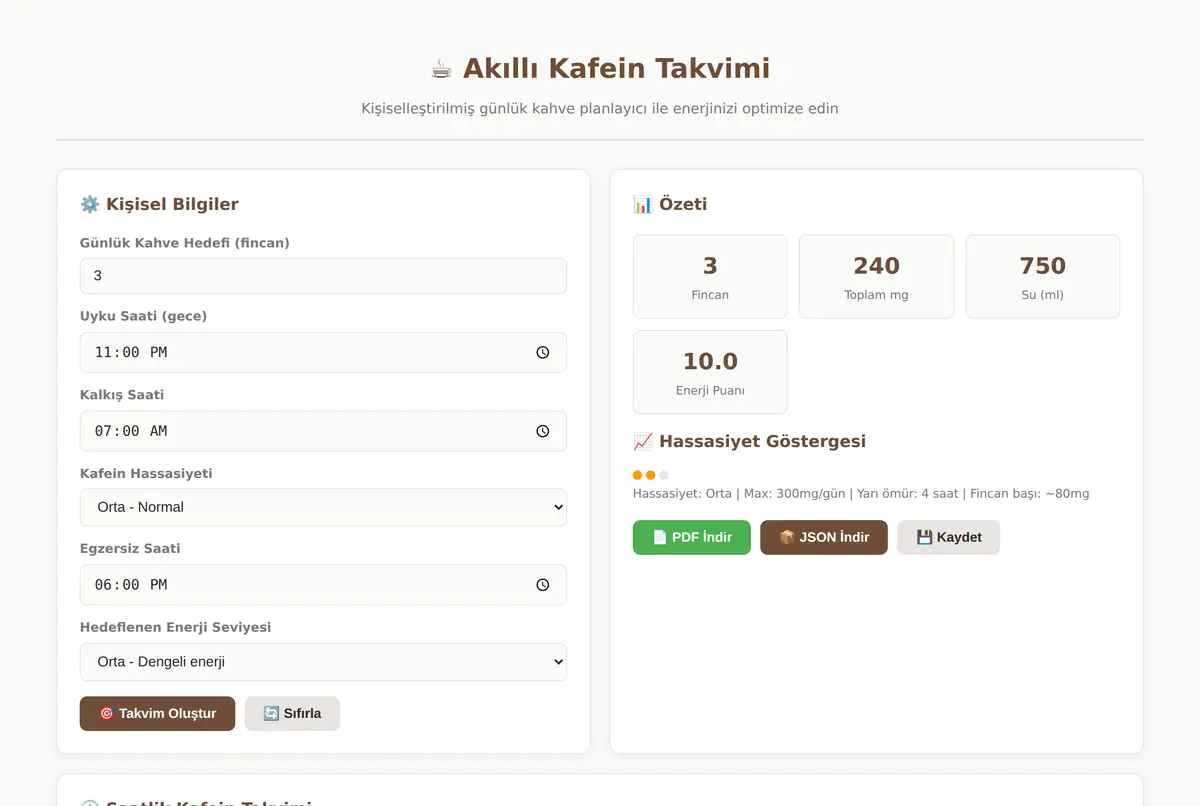1200x806 pixels.
Task: Click the clock icon in Egzersiz Saati field
Action: tap(542, 585)
